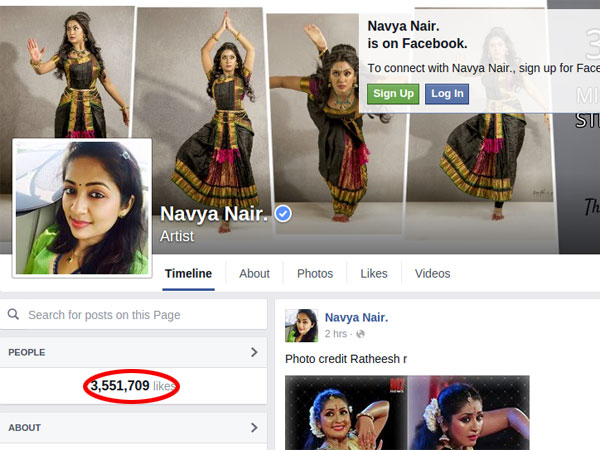Expand the ABOUT section arrow

[254, 427]
